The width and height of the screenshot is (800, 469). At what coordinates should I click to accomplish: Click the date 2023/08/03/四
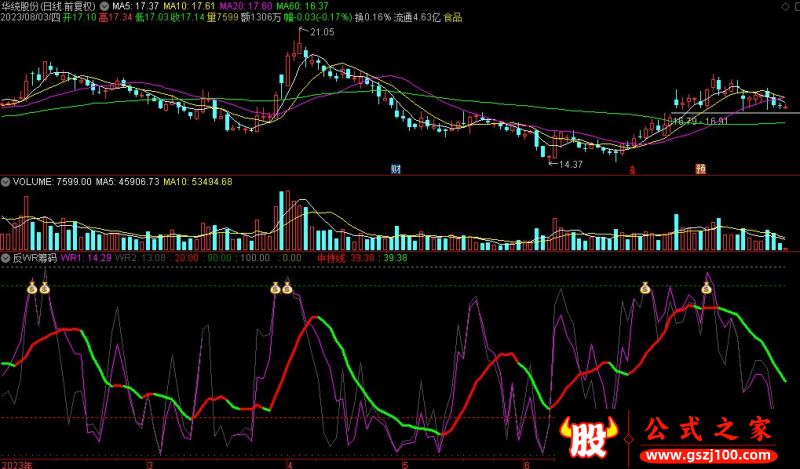30,17
